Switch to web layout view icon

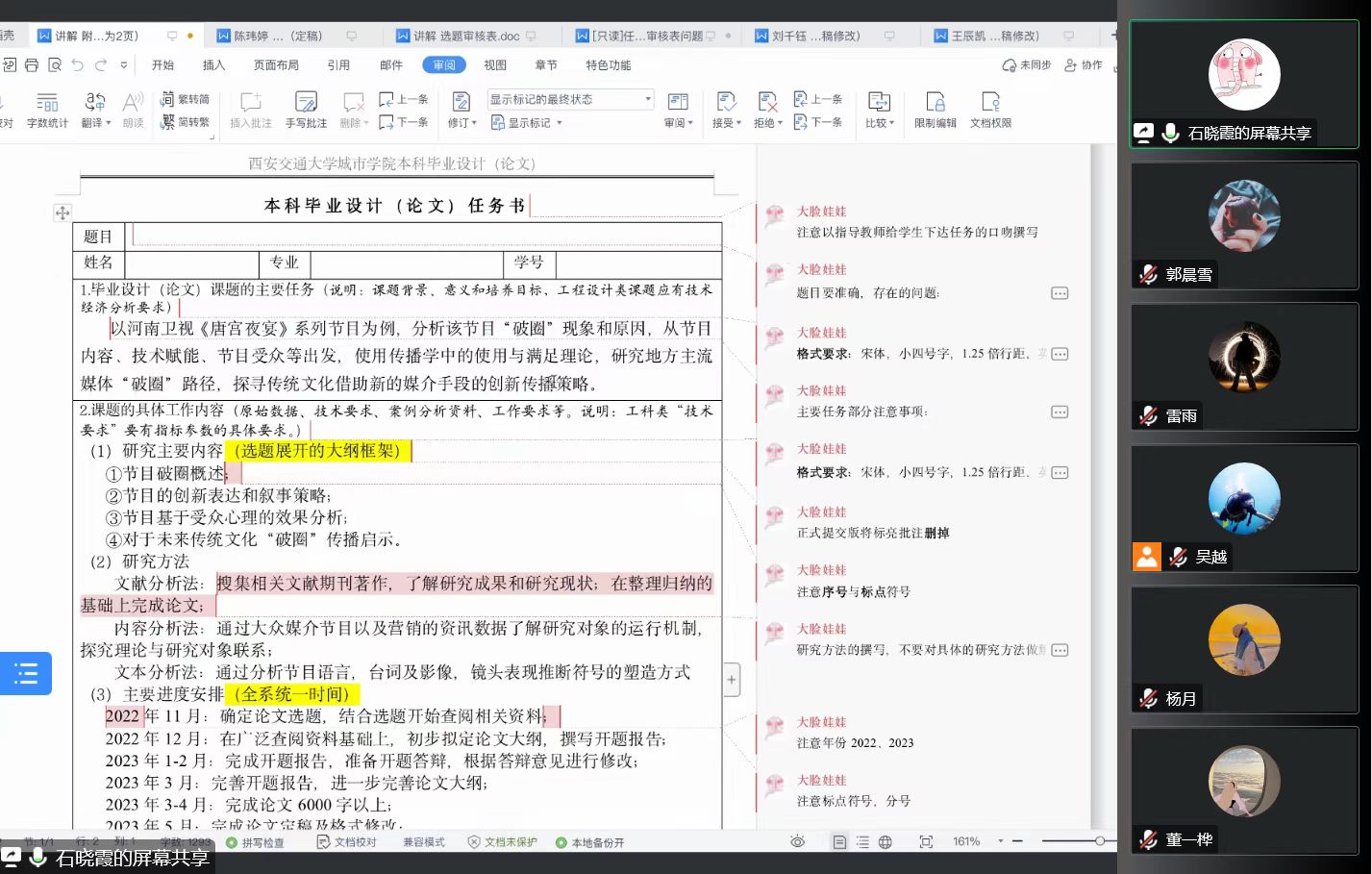pos(886,842)
